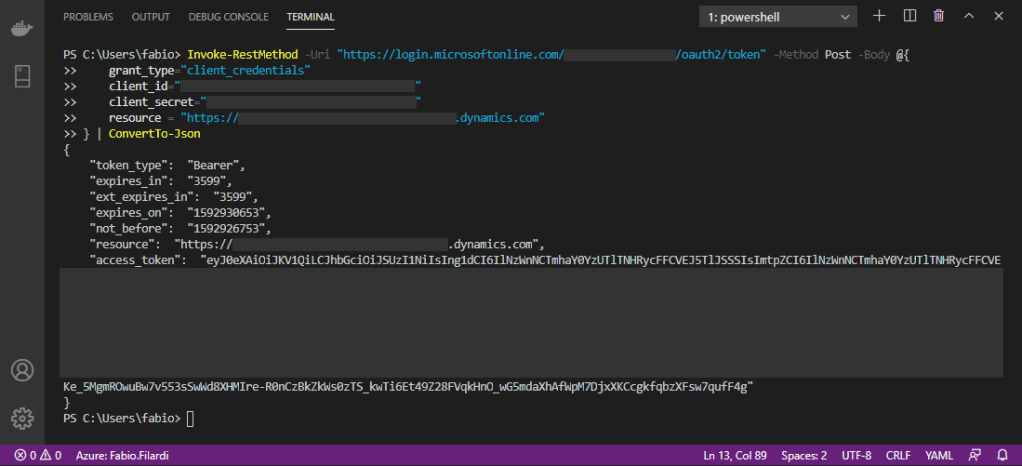Kill terminal with the trash icon
Screen dimensions: 1022x466
(x=938, y=16)
